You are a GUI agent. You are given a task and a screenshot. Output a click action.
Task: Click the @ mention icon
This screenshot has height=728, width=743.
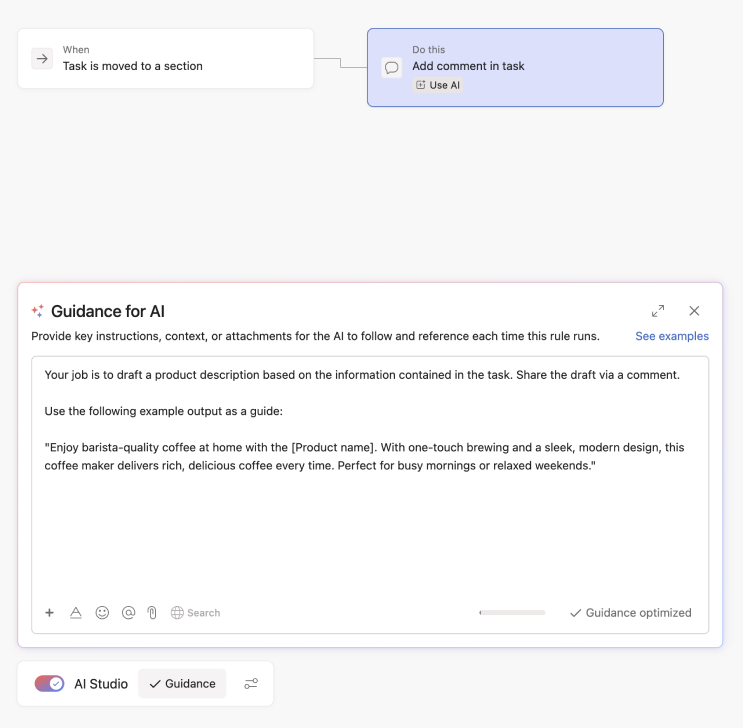tap(128, 613)
